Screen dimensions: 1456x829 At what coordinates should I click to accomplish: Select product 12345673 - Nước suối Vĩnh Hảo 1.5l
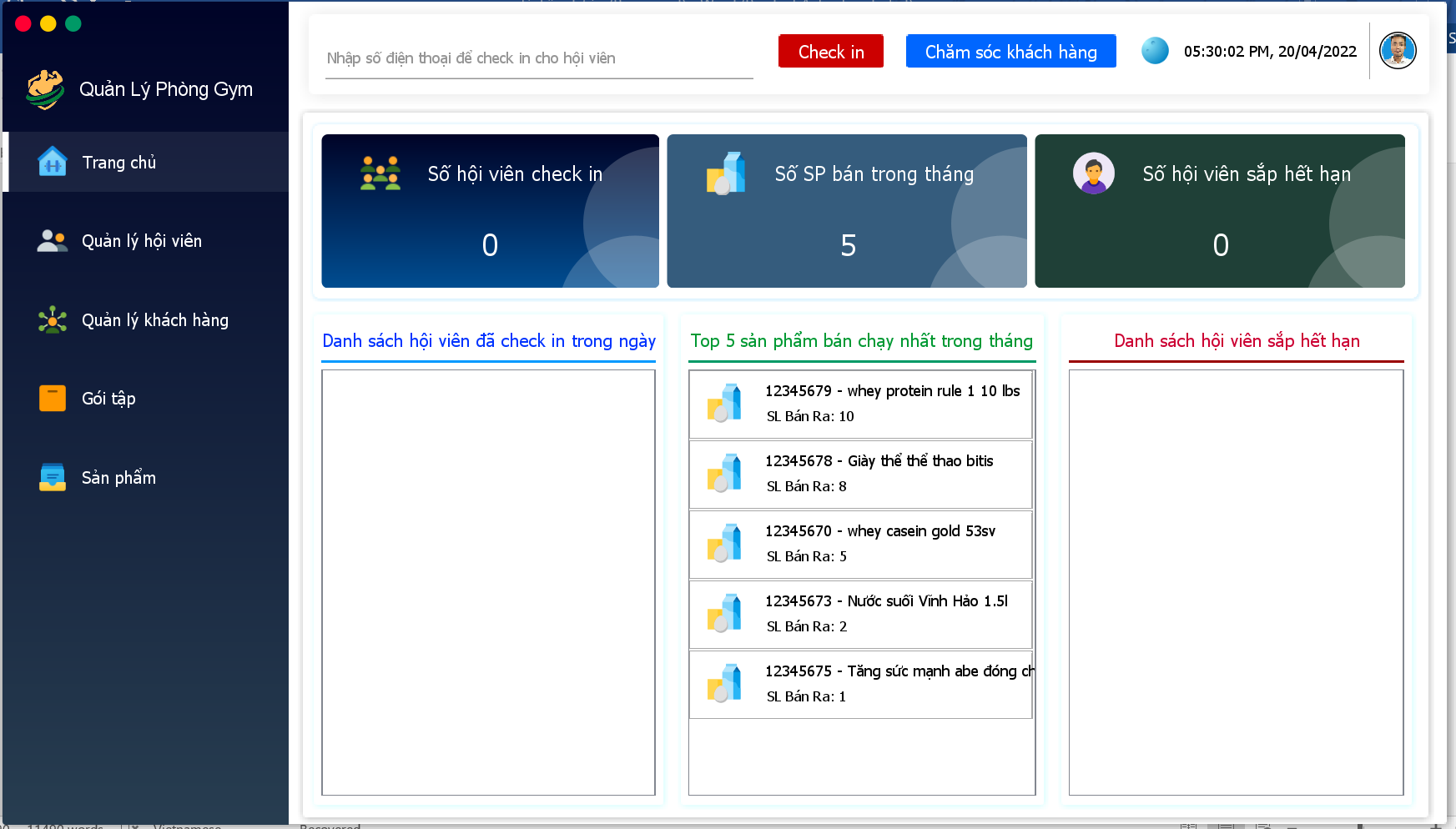point(861,615)
